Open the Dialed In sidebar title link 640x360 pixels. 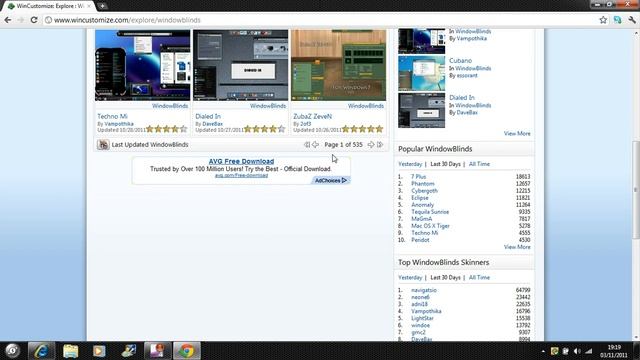tap(462, 98)
